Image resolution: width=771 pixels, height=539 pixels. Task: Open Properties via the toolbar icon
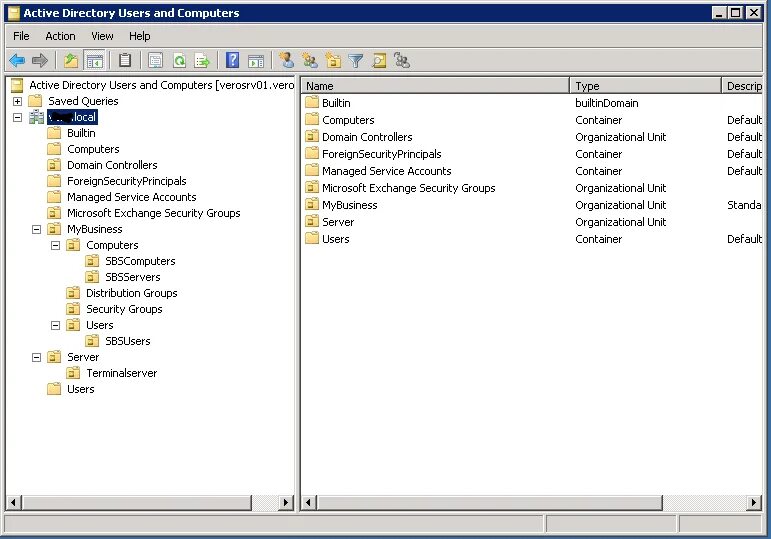(155, 61)
